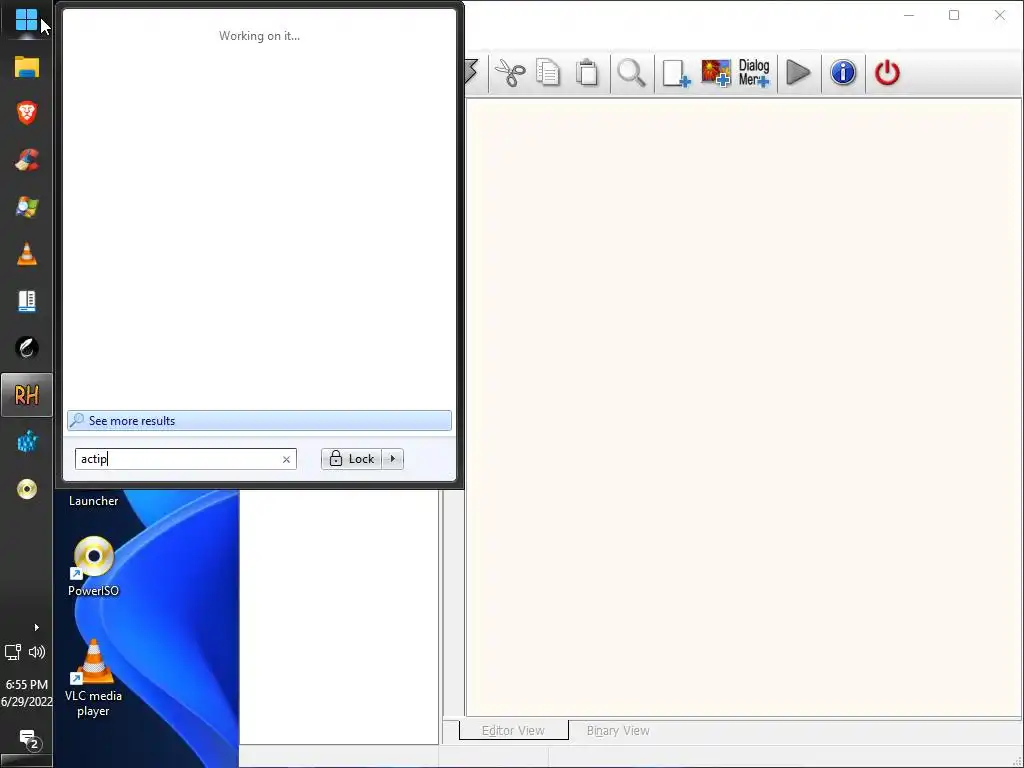Add a new blank script resource

pyautogui.click(x=676, y=72)
